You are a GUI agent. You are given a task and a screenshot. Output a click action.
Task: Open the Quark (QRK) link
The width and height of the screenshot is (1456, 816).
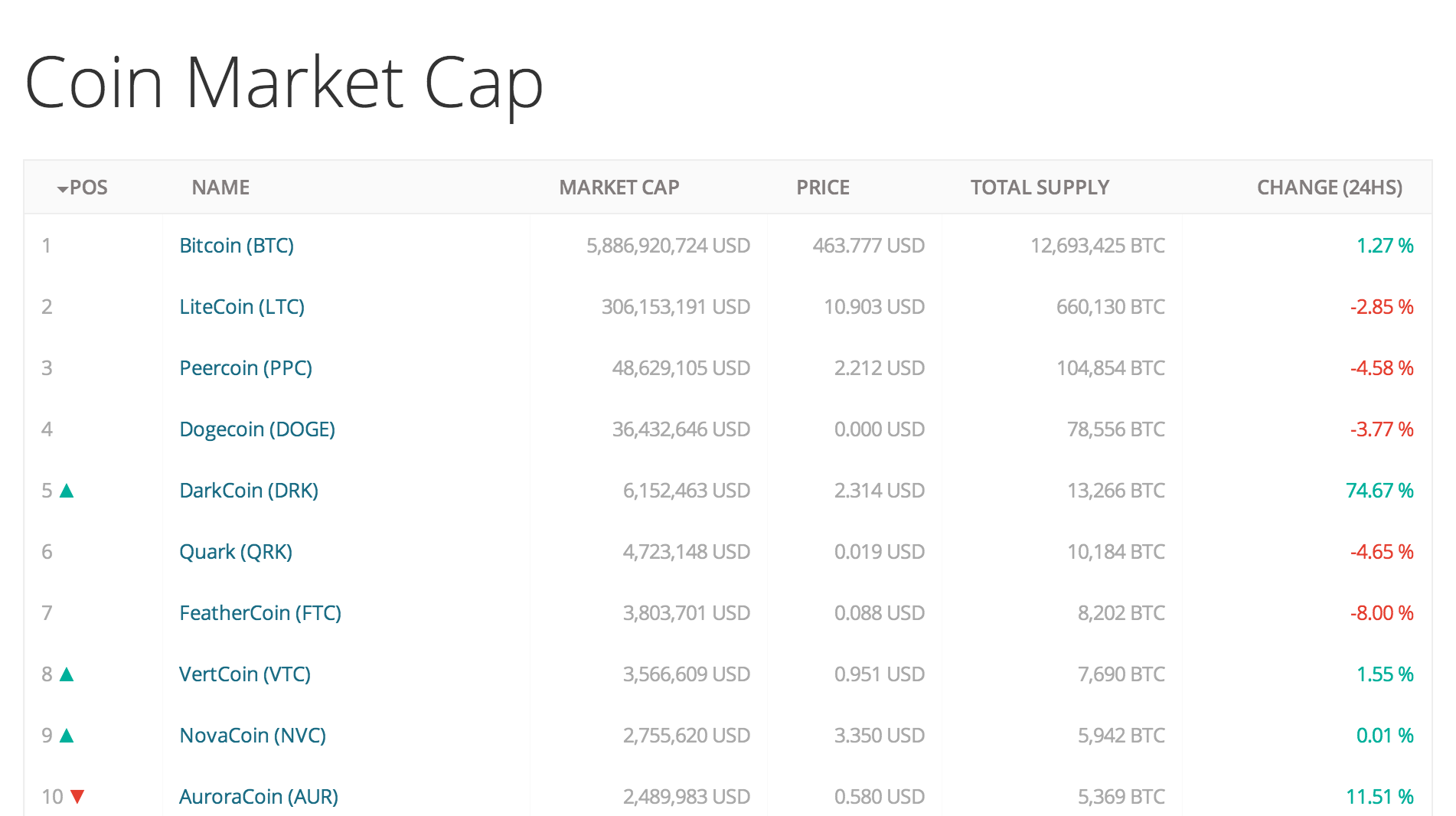click(236, 552)
